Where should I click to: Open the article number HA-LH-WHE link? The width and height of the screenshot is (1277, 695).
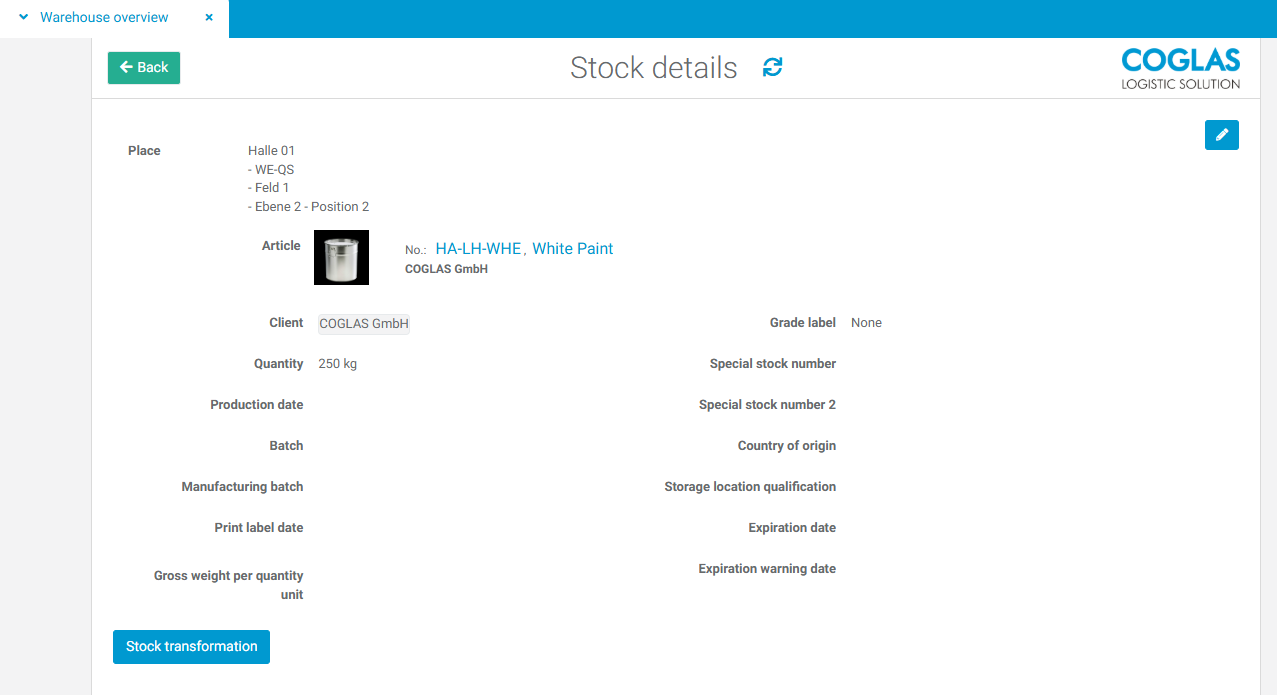pos(477,248)
